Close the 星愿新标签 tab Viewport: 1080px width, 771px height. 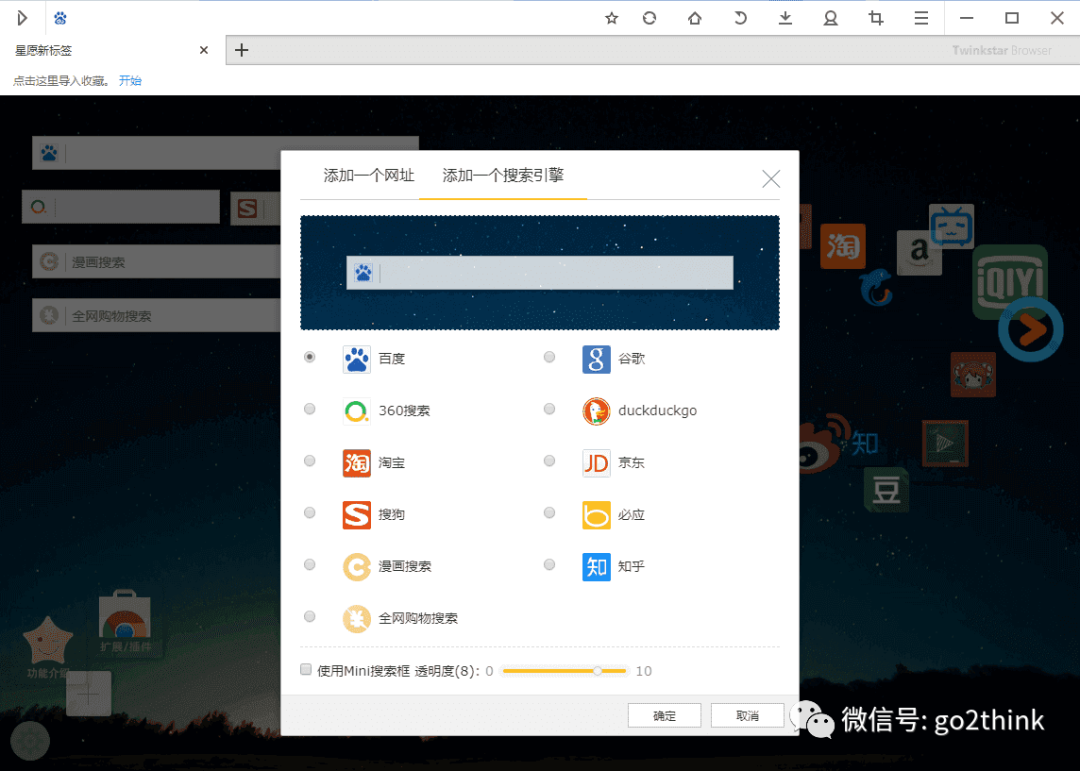[204, 50]
